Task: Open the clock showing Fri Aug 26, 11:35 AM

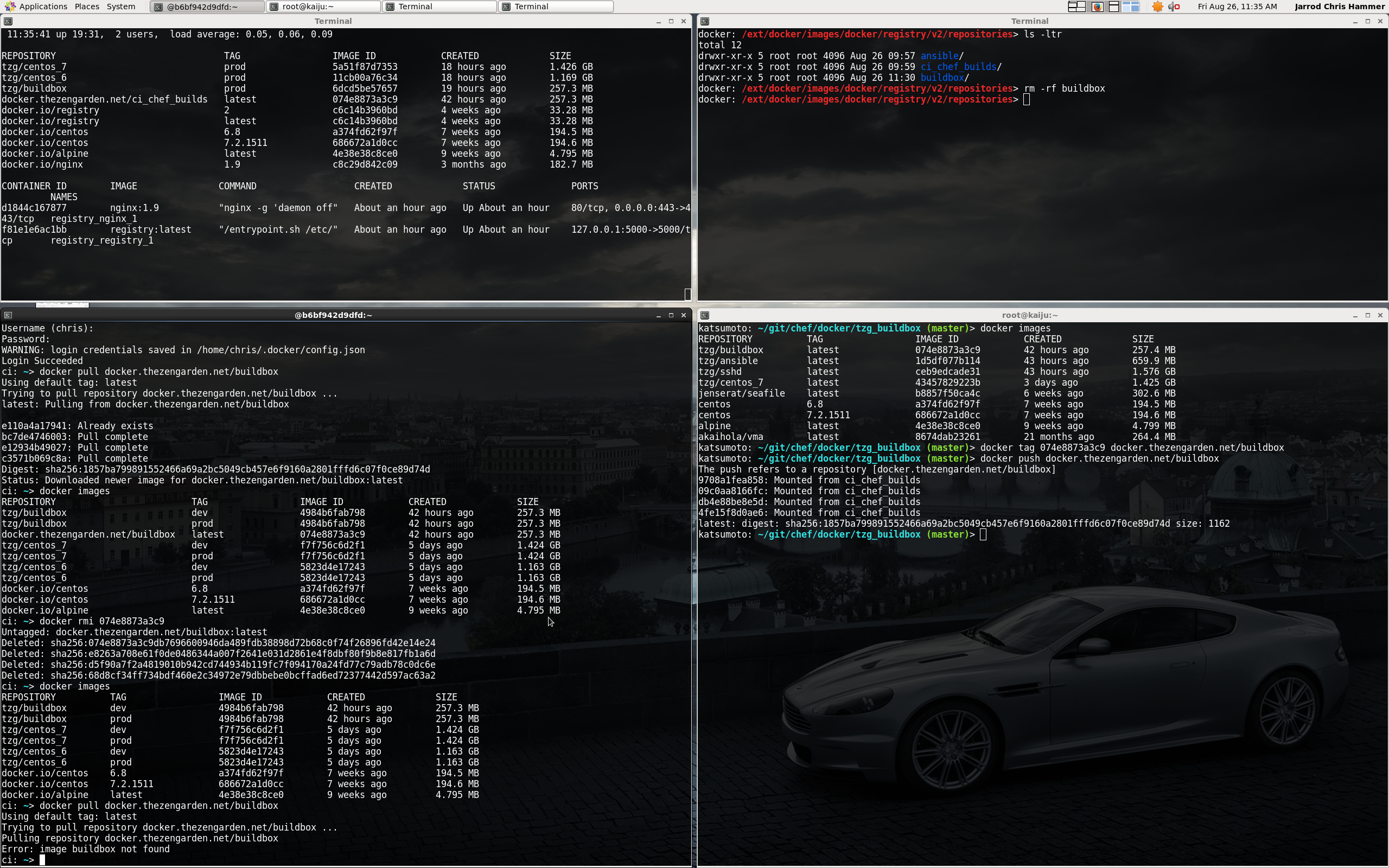Action: [1237, 7]
